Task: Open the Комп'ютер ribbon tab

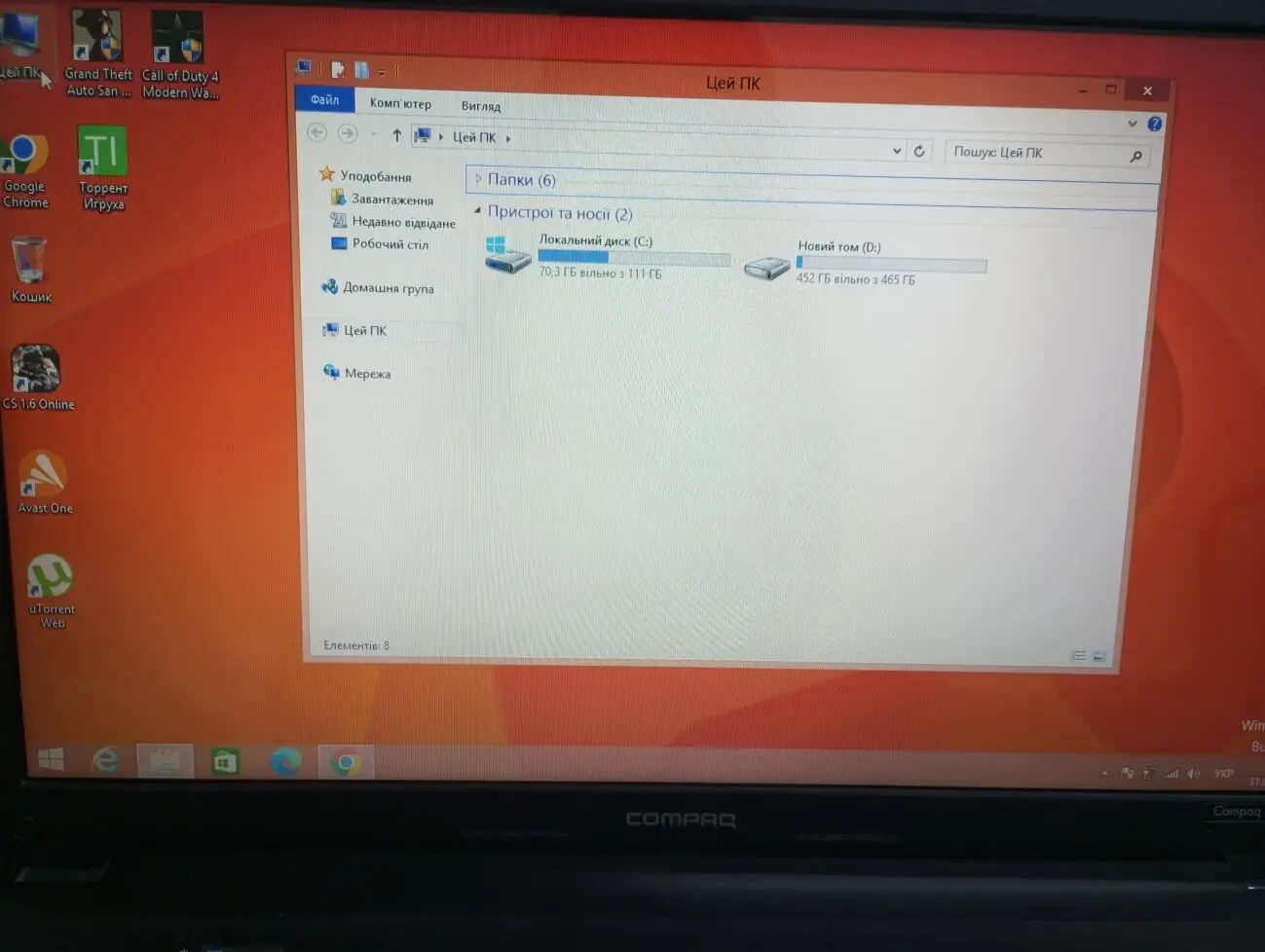Action: (400, 103)
